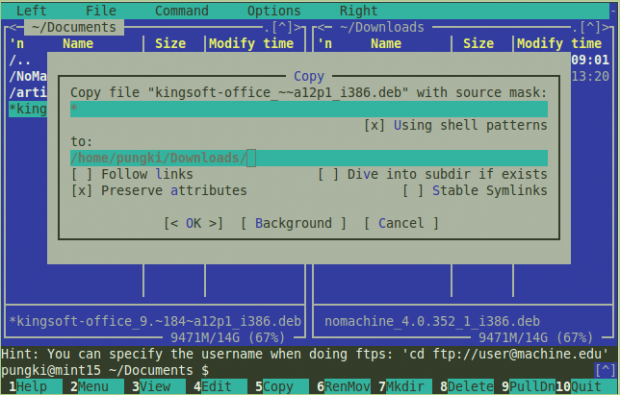The width and height of the screenshot is (620, 395).
Task: Toggle the Using shell patterns checkbox
Action: click(456, 125)
